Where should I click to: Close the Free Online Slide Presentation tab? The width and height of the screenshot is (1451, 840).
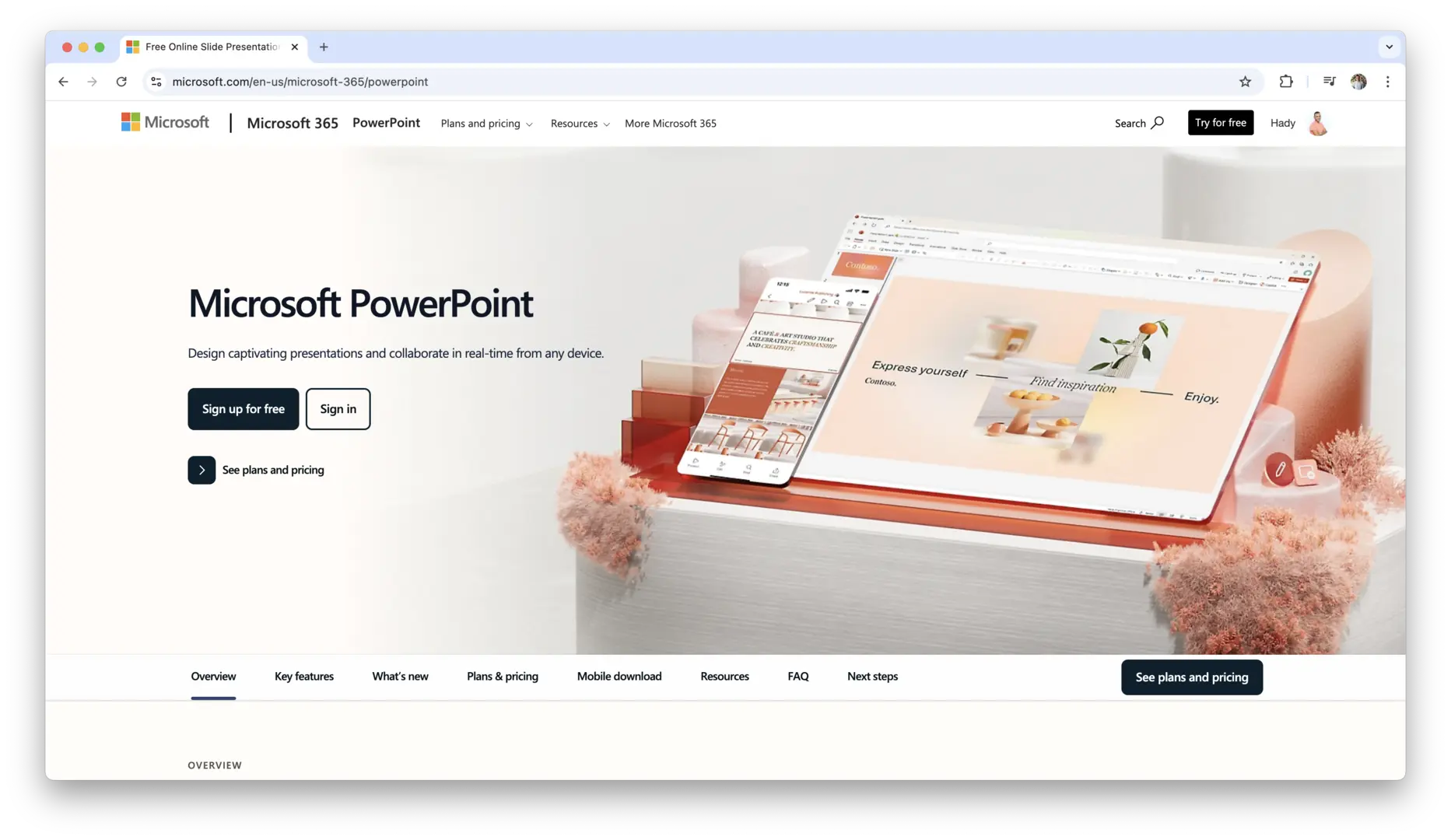[x=295, y=47]
